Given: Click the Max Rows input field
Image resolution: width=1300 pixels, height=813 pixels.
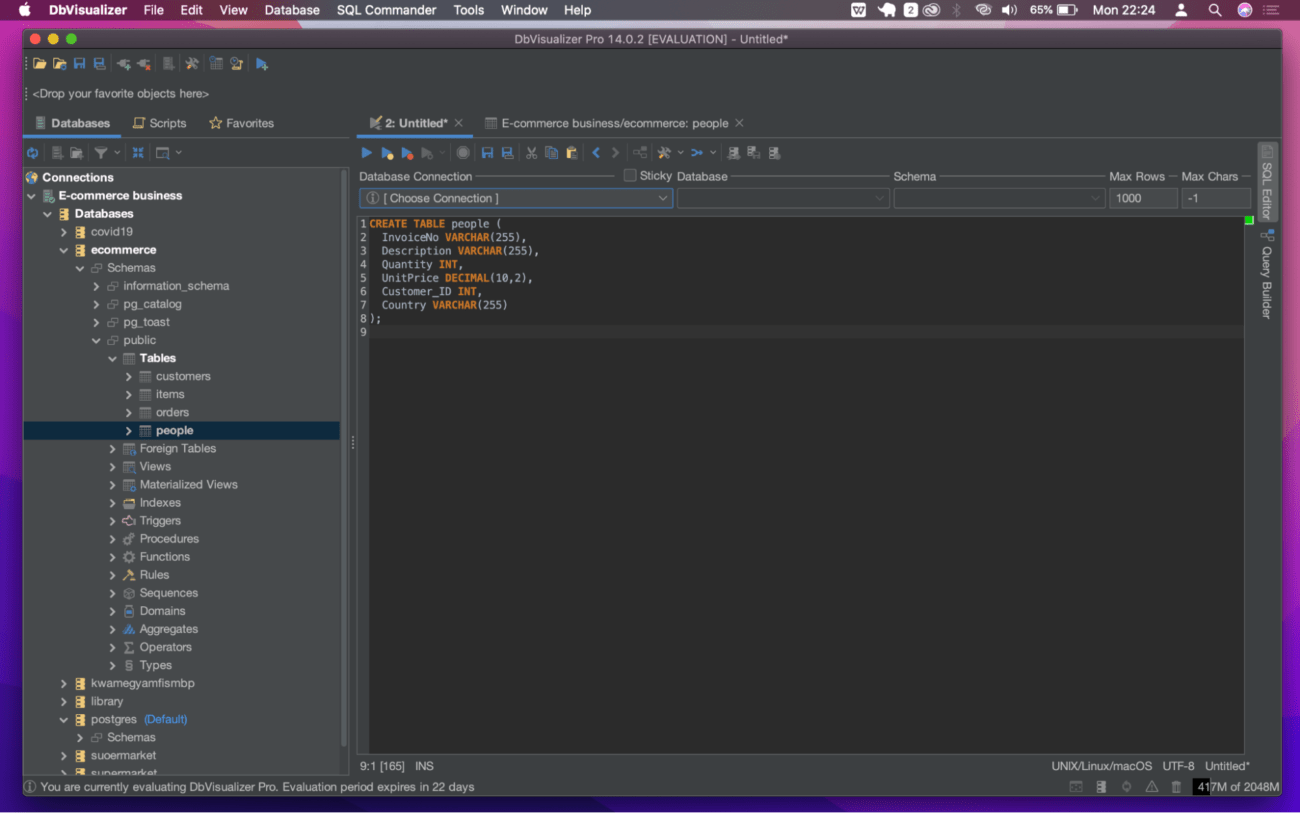Looking at the screenshot, I should (x=1143, y=197).
